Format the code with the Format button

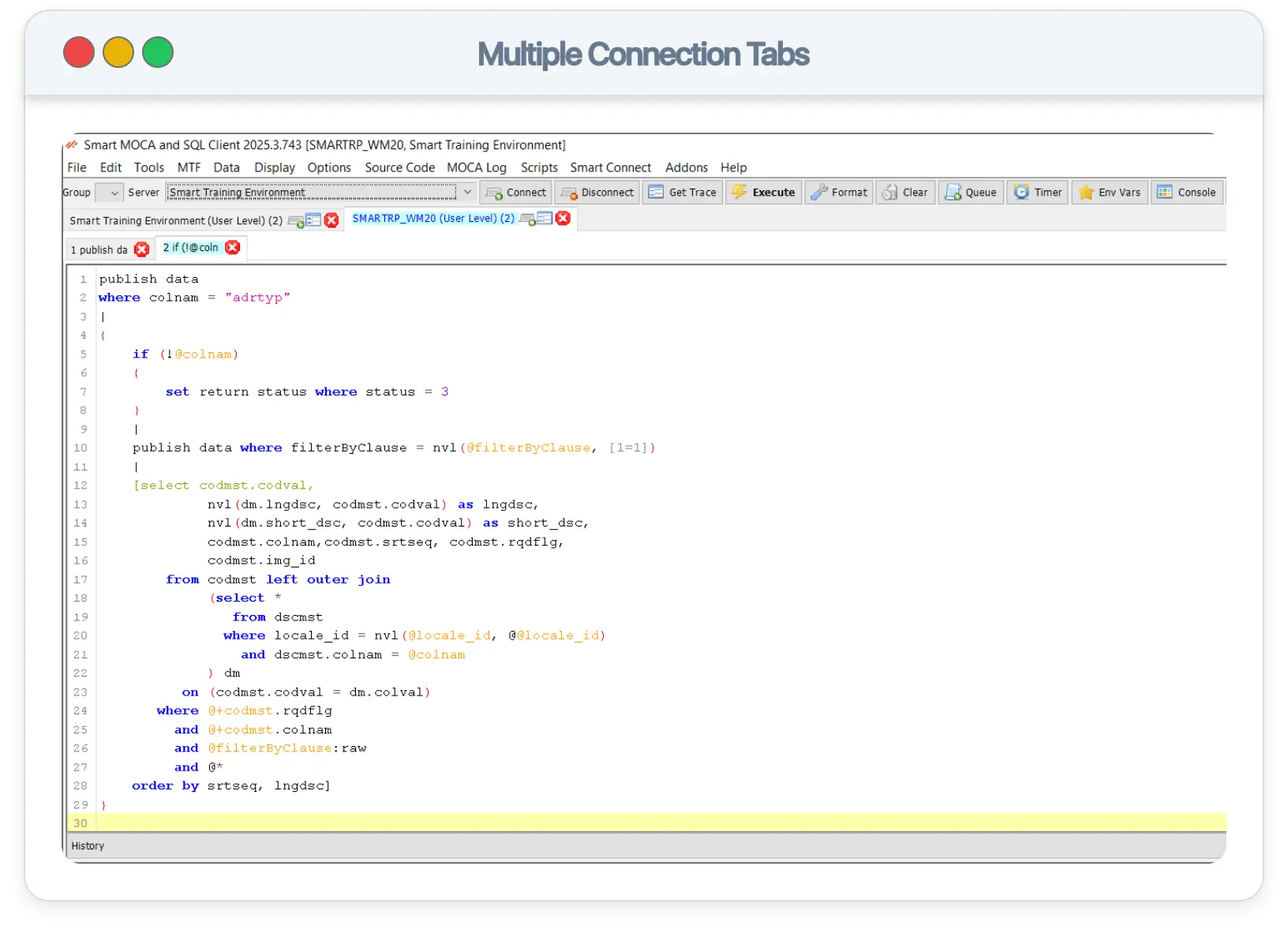[x=839, y=193]
